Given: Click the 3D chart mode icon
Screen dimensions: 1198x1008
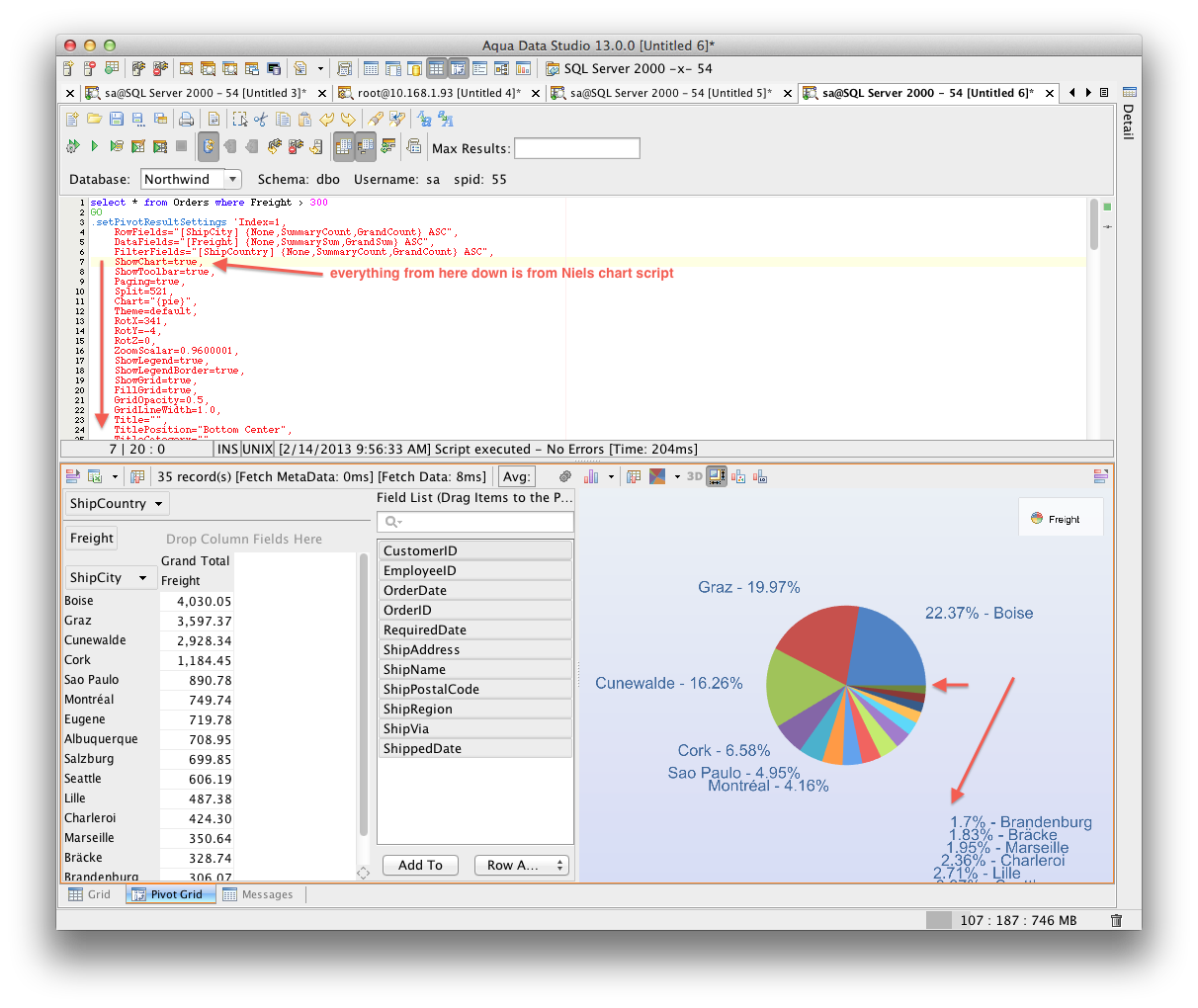Looking at the screenshot, I should coord(694,476).
